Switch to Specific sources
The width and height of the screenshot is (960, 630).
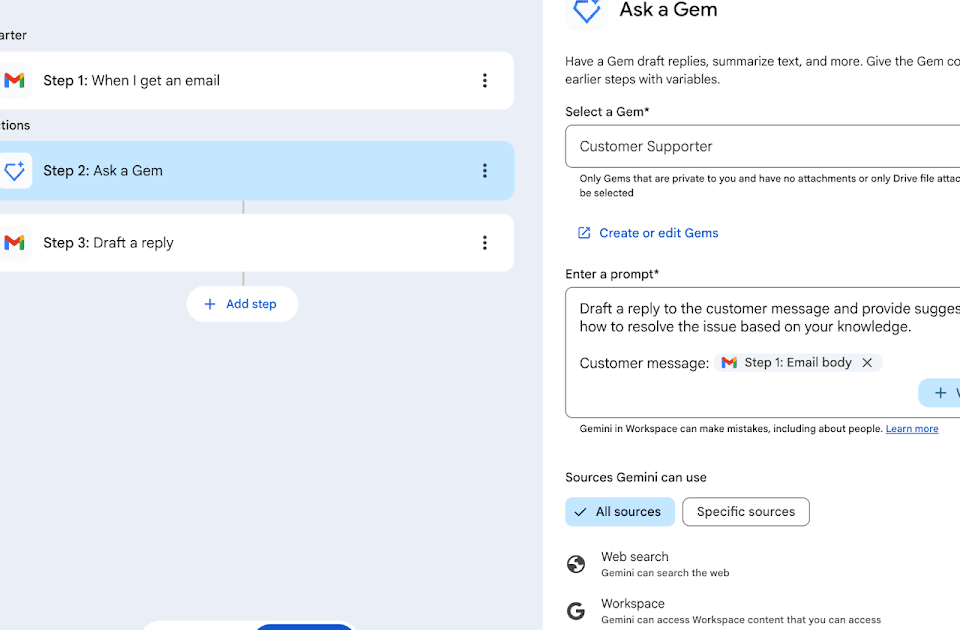[x=745, y=512]
